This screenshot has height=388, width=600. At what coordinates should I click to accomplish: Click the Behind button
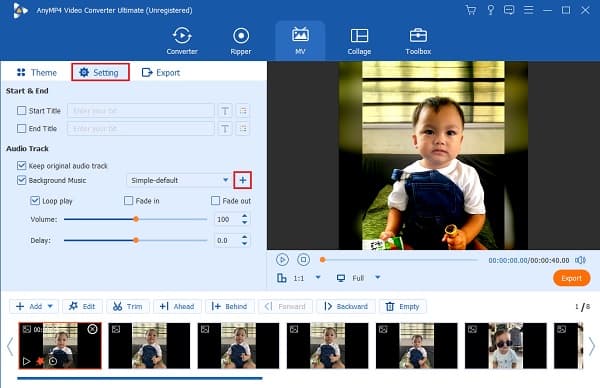point(230,306)
